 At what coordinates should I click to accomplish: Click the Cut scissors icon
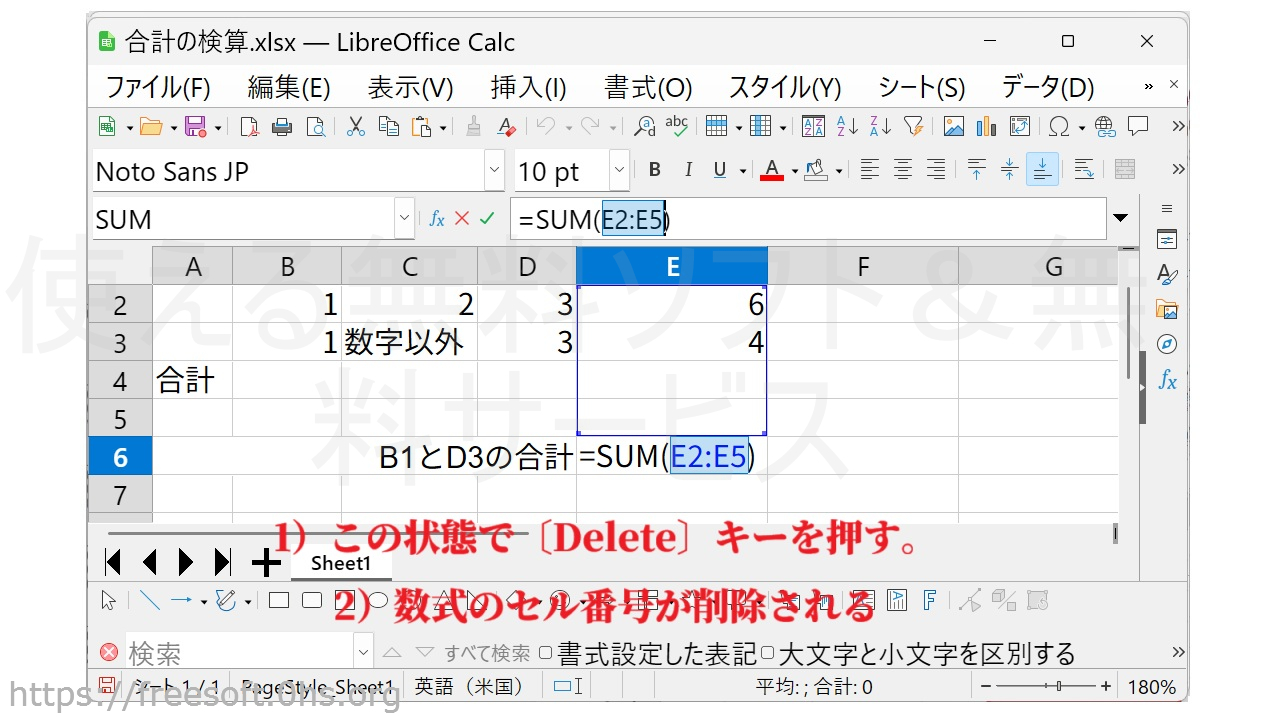(355, 127)
